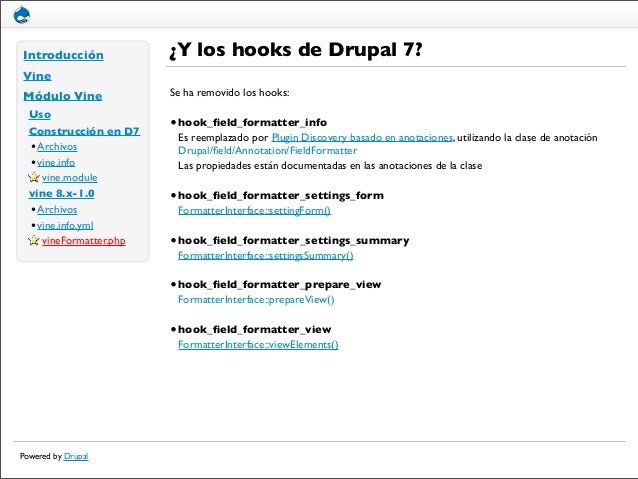Click the Drupal drop logo
The image size is (638, 479).
tap(22, 15)
